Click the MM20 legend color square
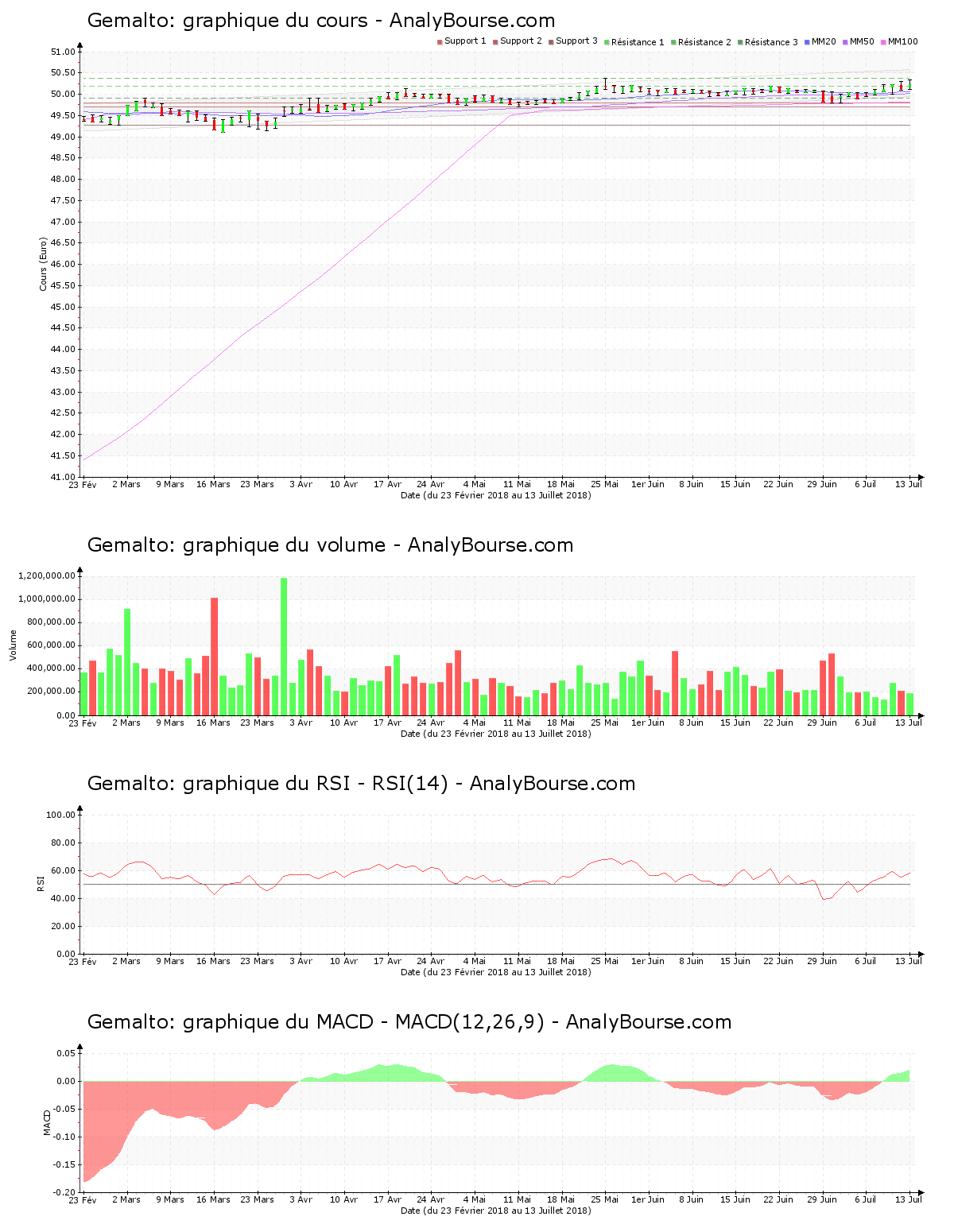The height and width of the screenshot is (1232, 954). click(x=807, y=42)
